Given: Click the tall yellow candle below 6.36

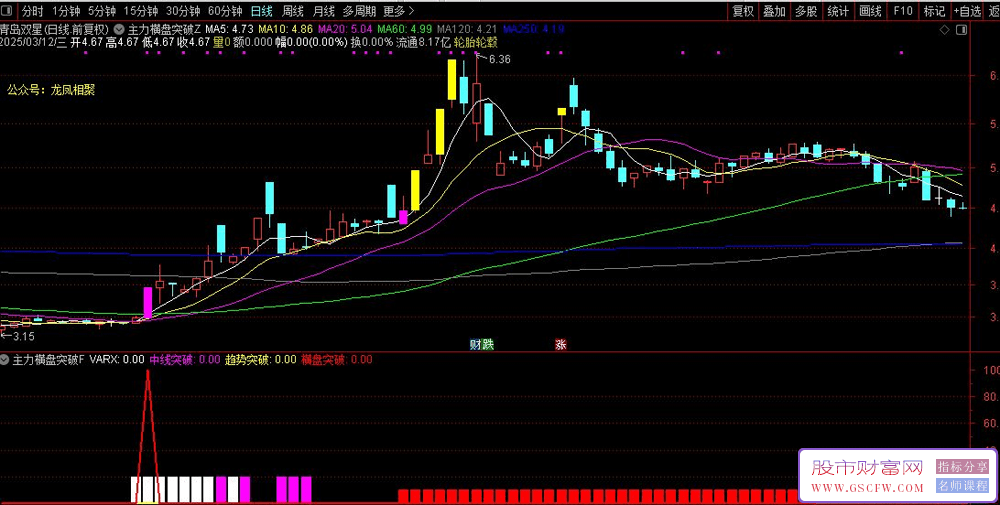Looking at the screenshot, I should click(452, 80).
